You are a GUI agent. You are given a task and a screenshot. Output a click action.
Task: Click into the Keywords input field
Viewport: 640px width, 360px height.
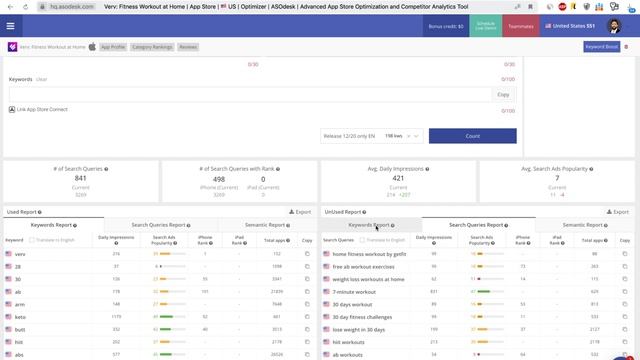[x=250, y=94]
